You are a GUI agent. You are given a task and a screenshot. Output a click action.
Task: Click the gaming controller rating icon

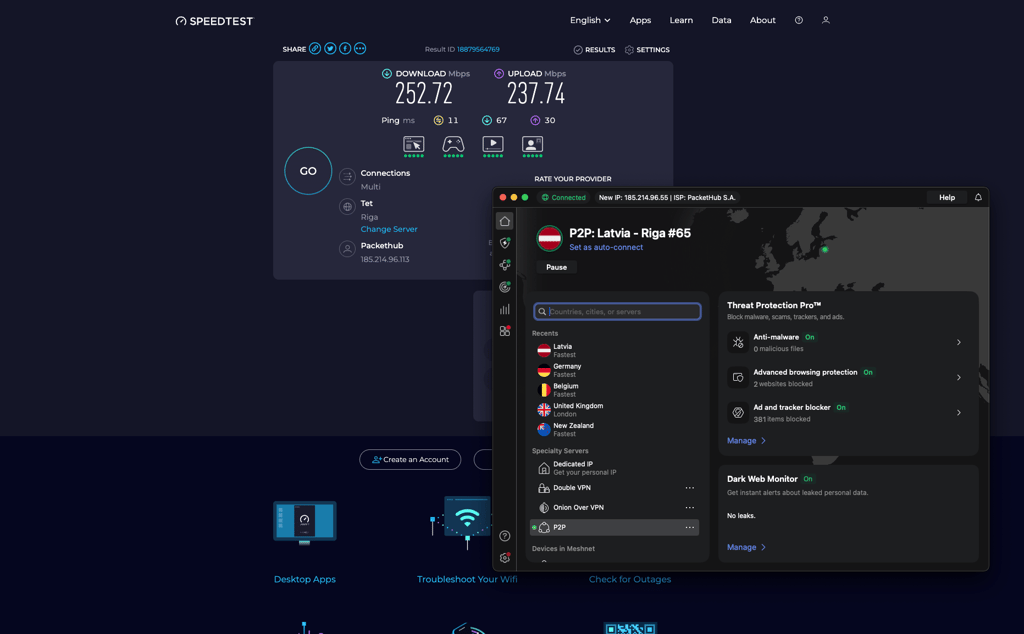pos(453,146)
